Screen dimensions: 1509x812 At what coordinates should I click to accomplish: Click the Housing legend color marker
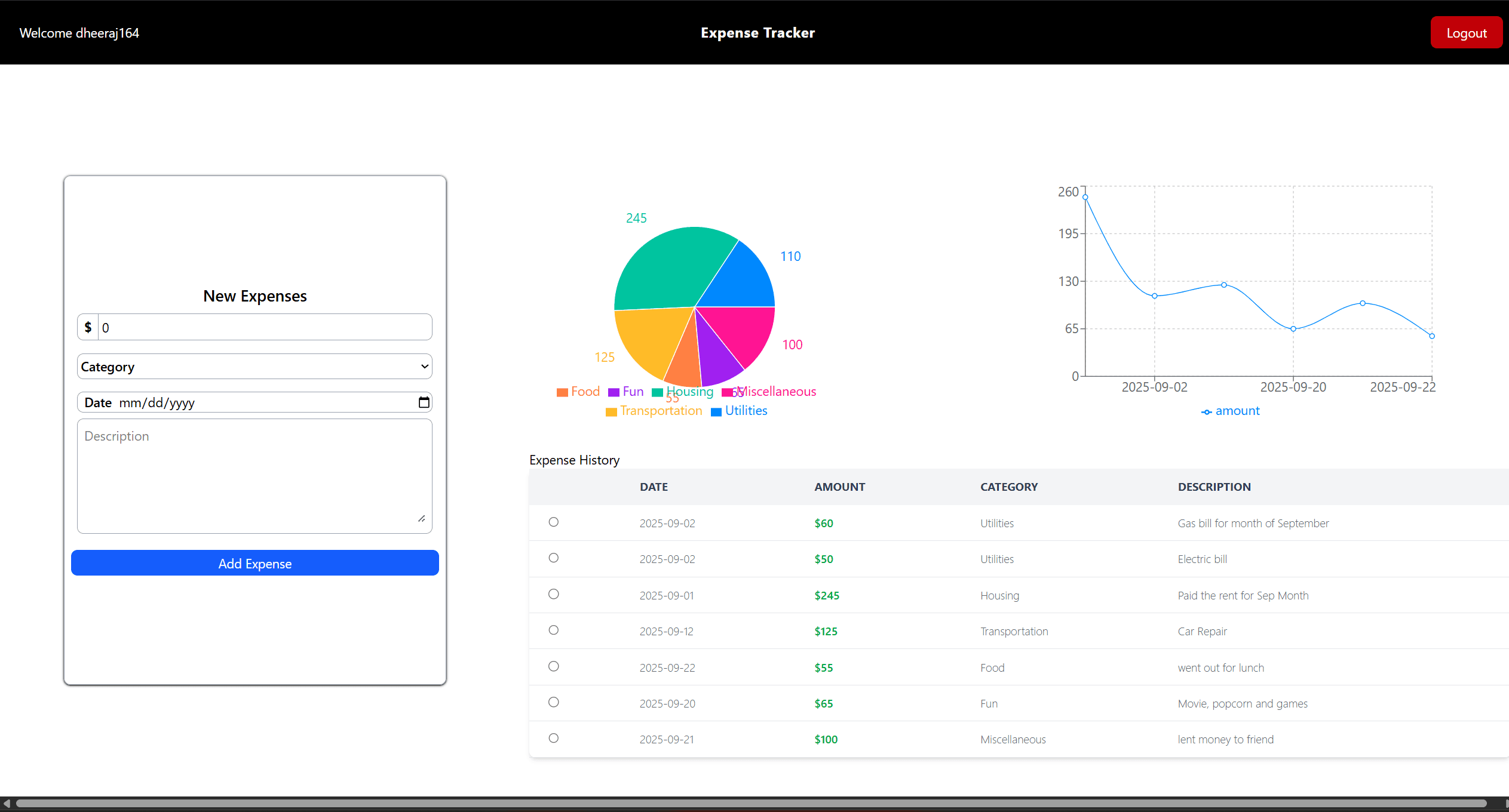click(656, 392)
